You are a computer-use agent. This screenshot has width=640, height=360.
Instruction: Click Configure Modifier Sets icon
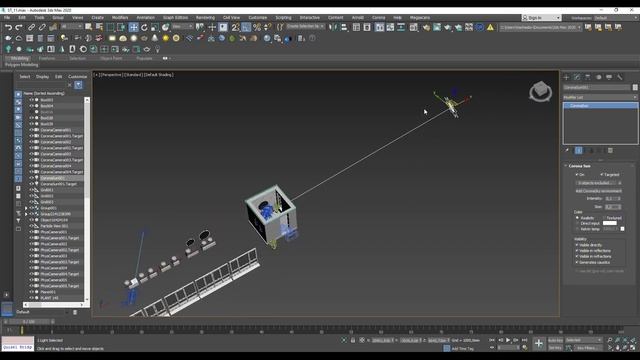click(610, 151)
